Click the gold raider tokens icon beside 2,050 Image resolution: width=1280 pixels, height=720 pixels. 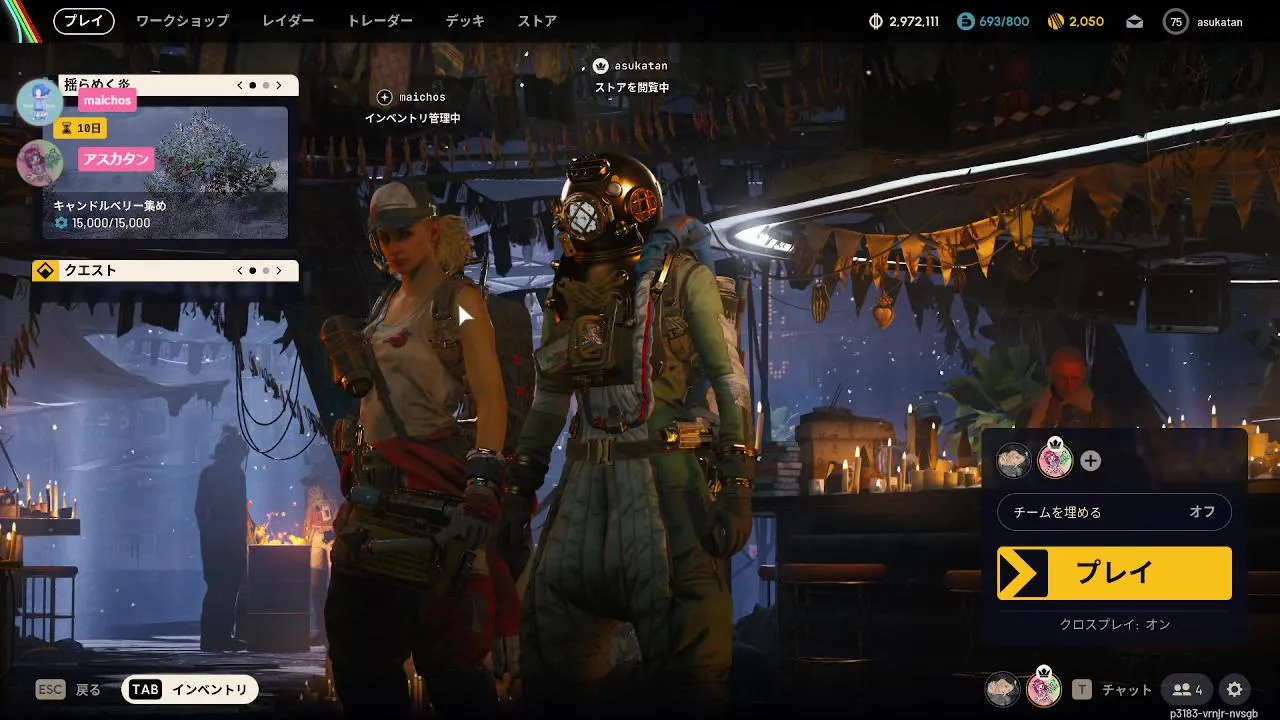pos(1055,21)
